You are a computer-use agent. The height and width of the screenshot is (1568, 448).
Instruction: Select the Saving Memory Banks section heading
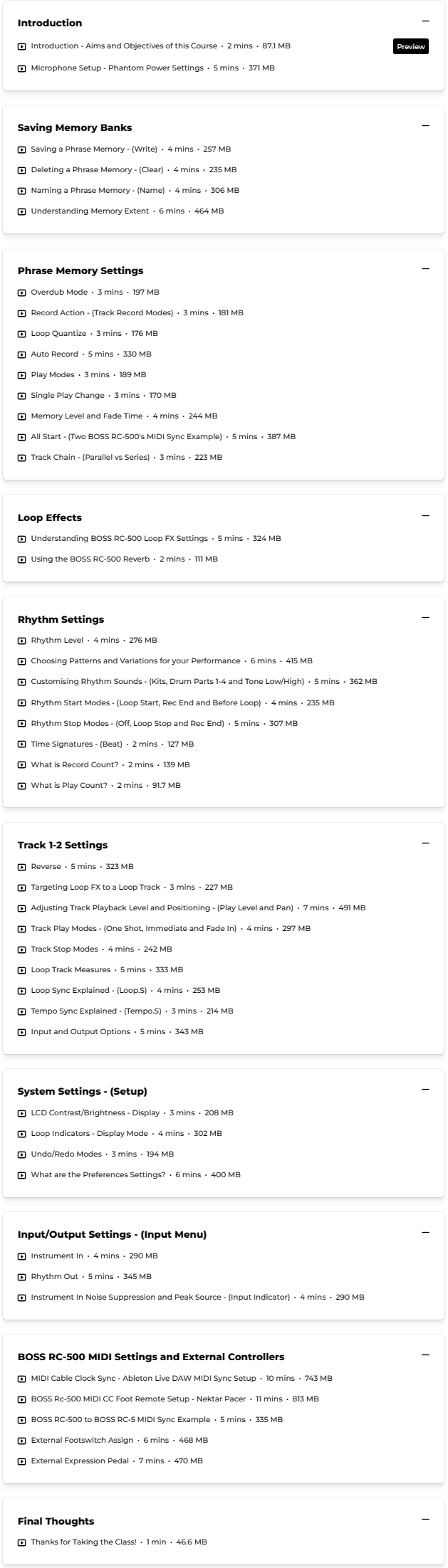pos(75,128)
